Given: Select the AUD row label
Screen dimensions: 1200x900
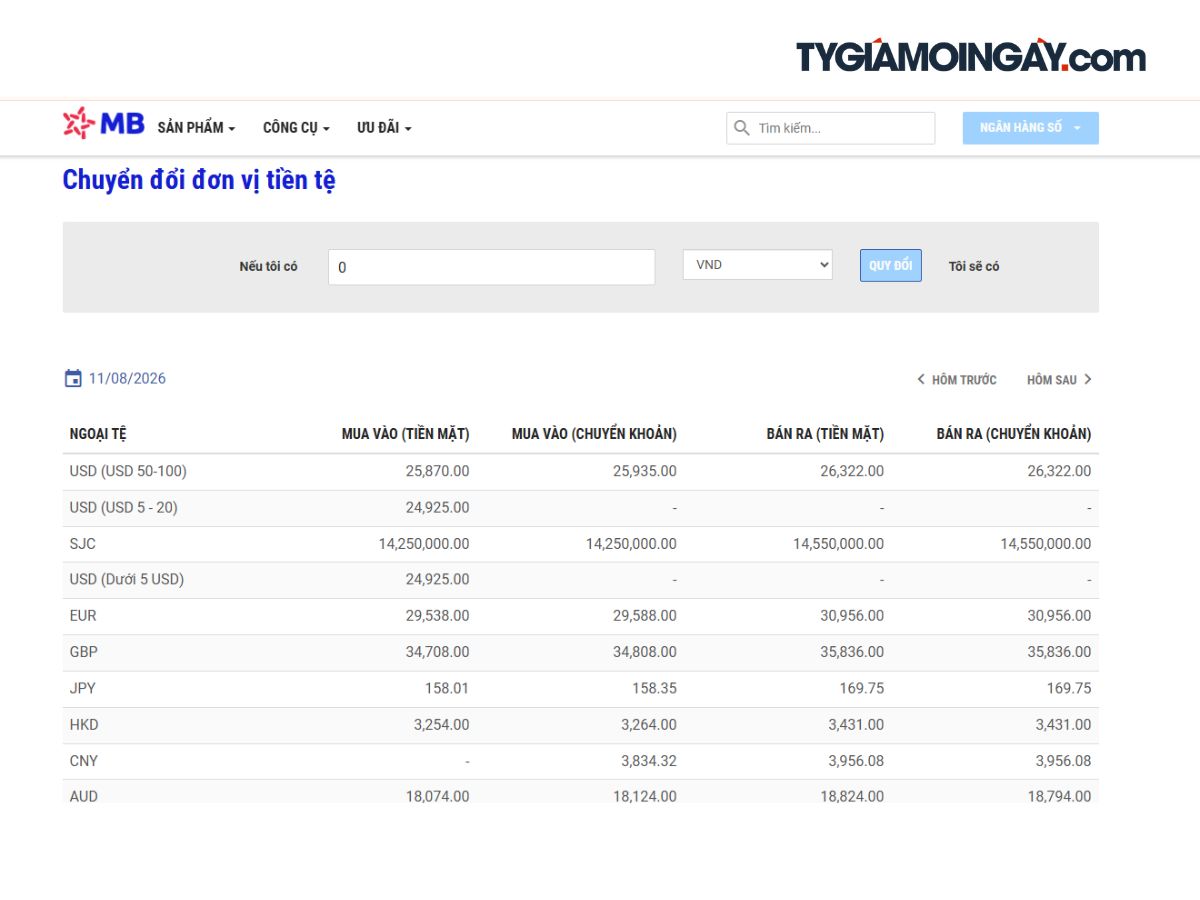Looking at the screenshot, I should (84, 796).
